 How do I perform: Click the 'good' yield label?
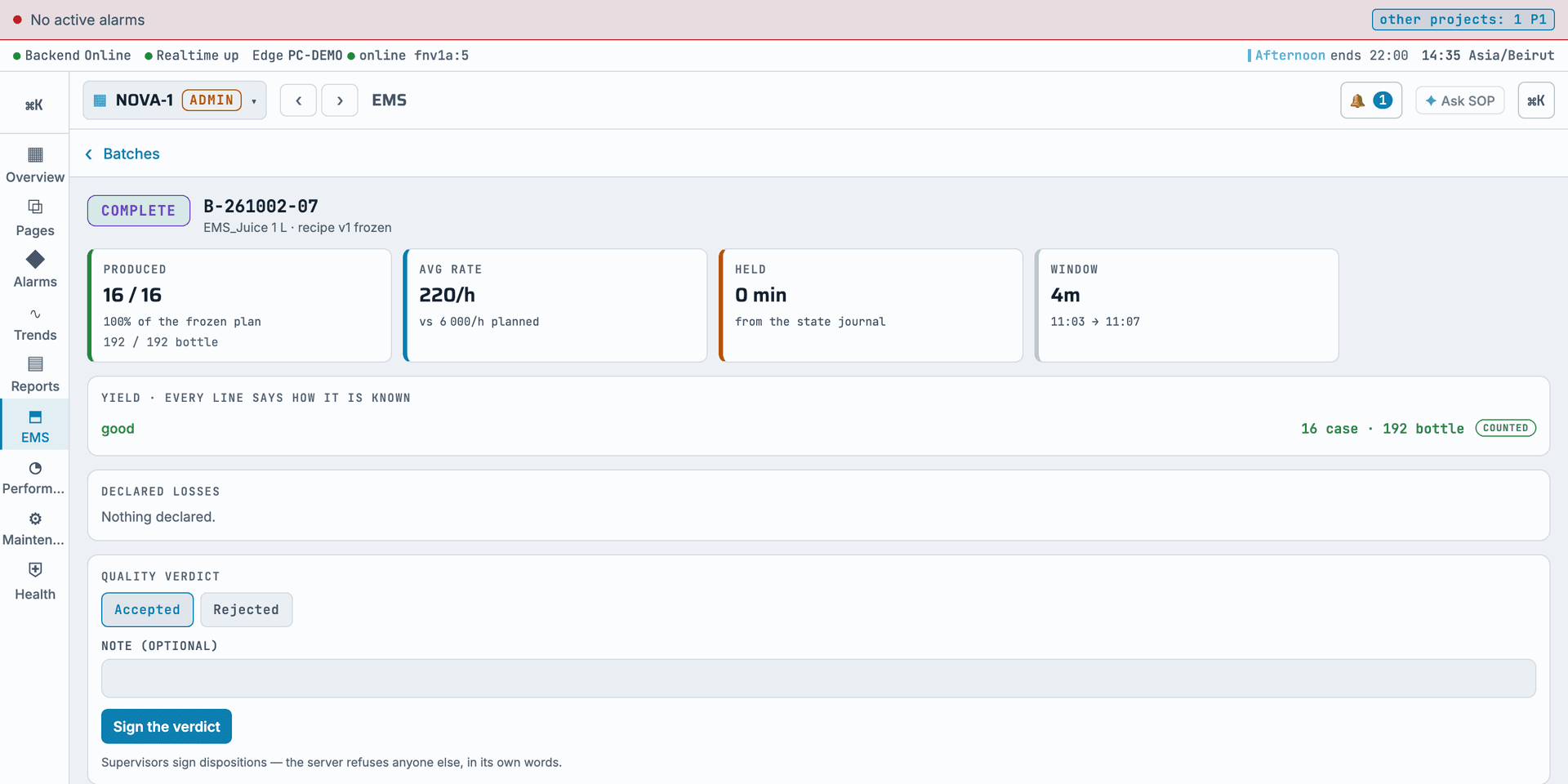click(118, 429)
